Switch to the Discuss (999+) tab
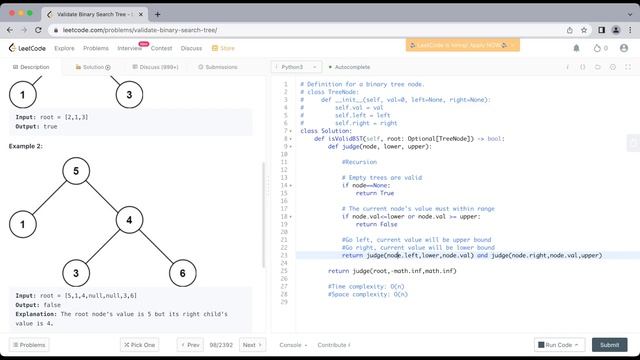 point(156,67)
